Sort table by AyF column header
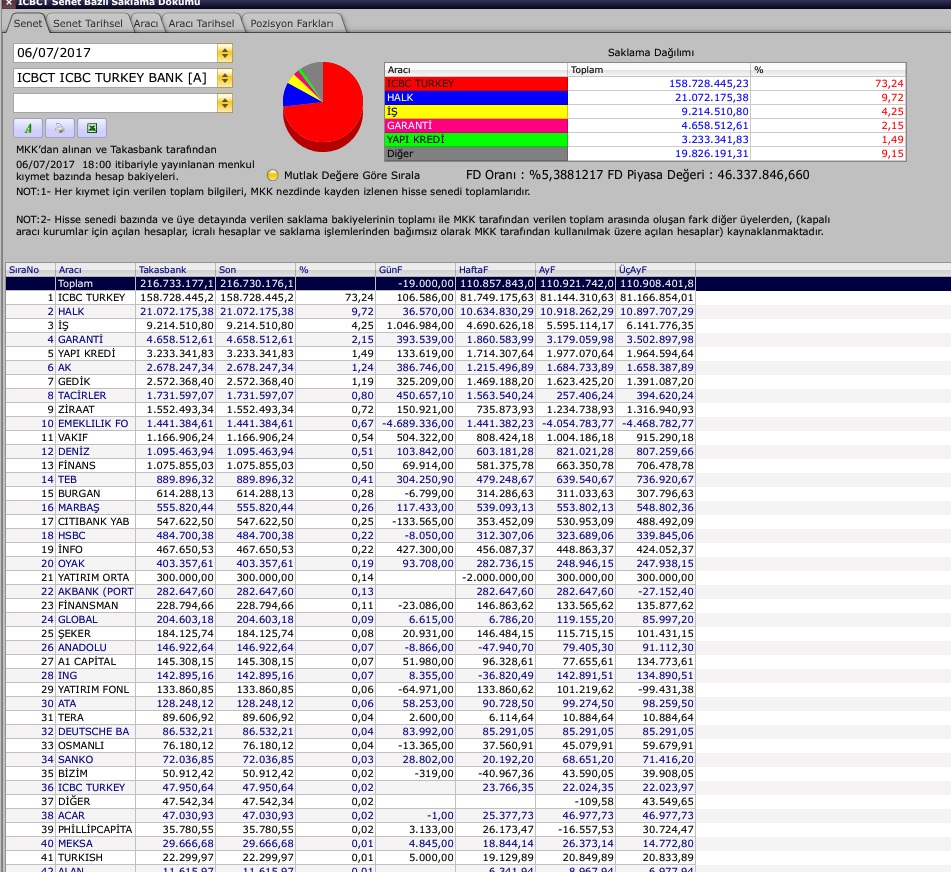Screen dimensions: 951x872 pos(576,270)
